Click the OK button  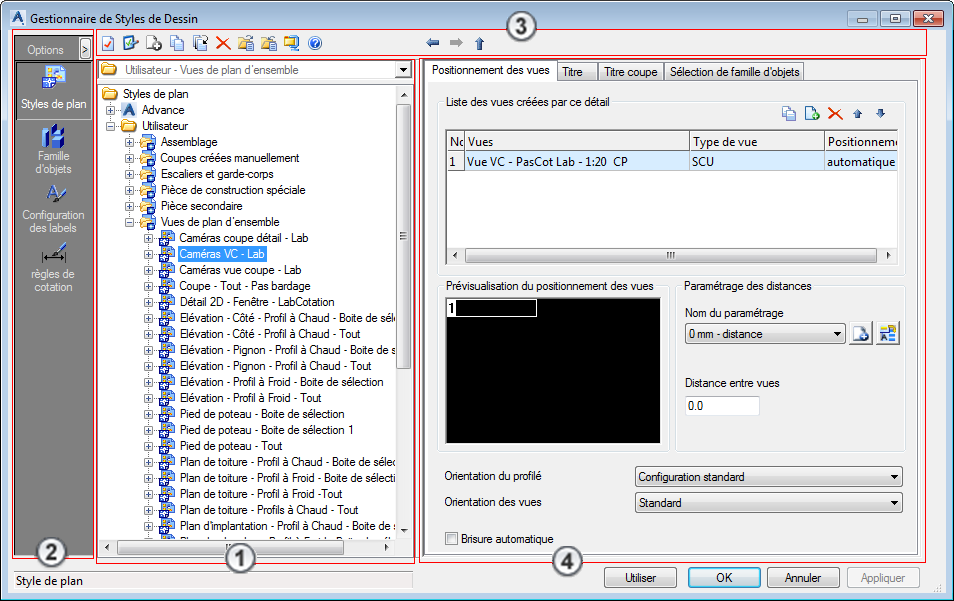724,578
